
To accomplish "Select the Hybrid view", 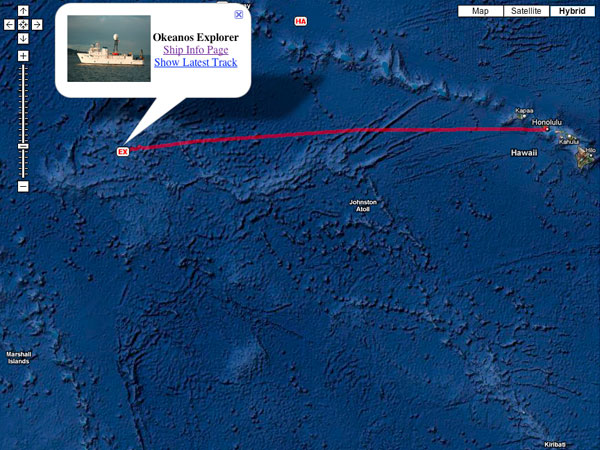I will pyautogui.click(x=572, y=11).
